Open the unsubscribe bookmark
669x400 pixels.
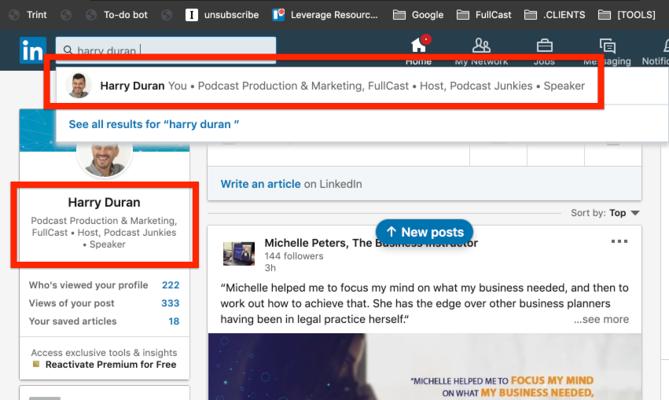pyautogui.click(x=222, y=15)
